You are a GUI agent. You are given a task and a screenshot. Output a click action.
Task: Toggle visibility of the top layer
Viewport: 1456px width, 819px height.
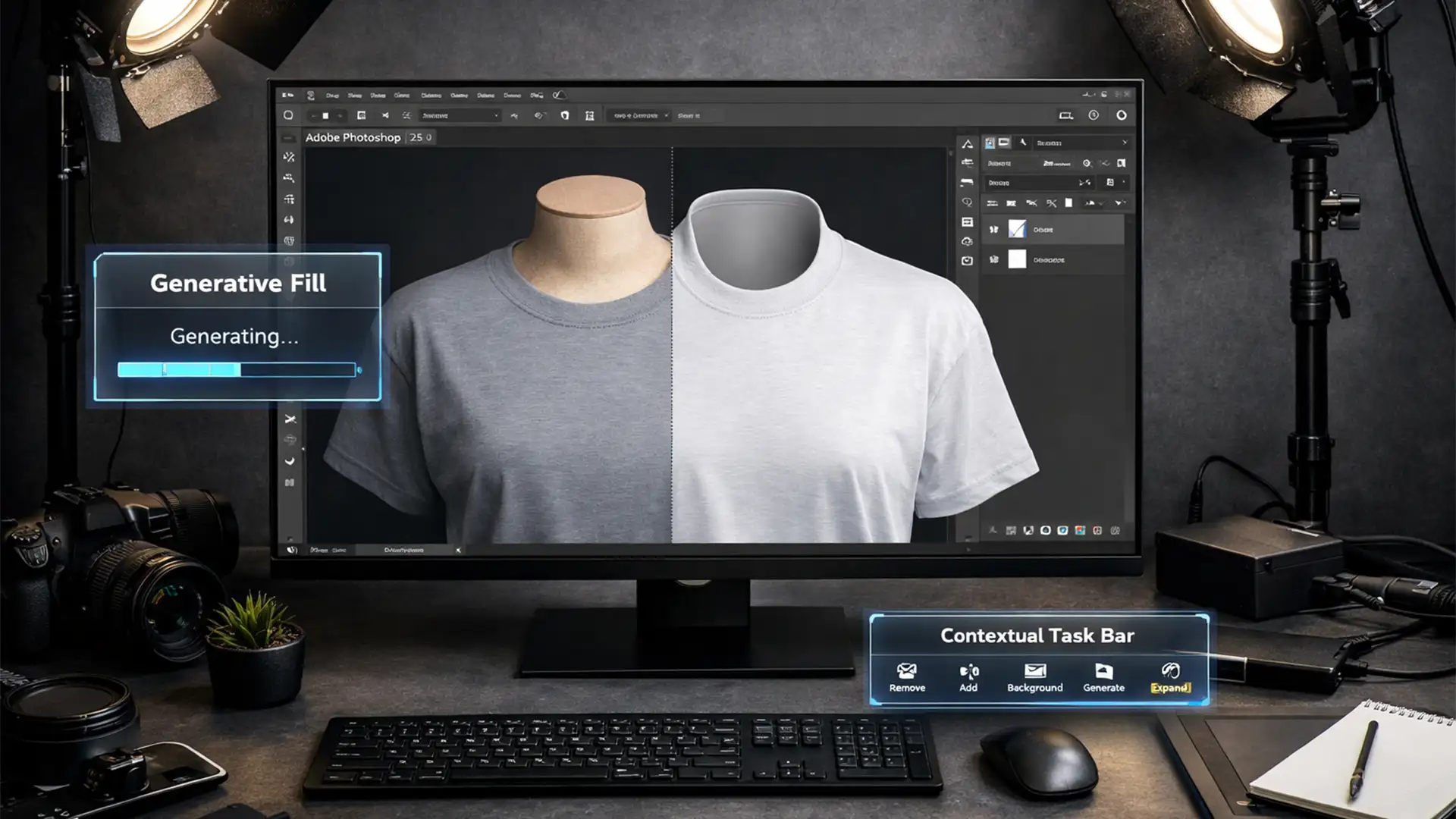tap(993, 229)
